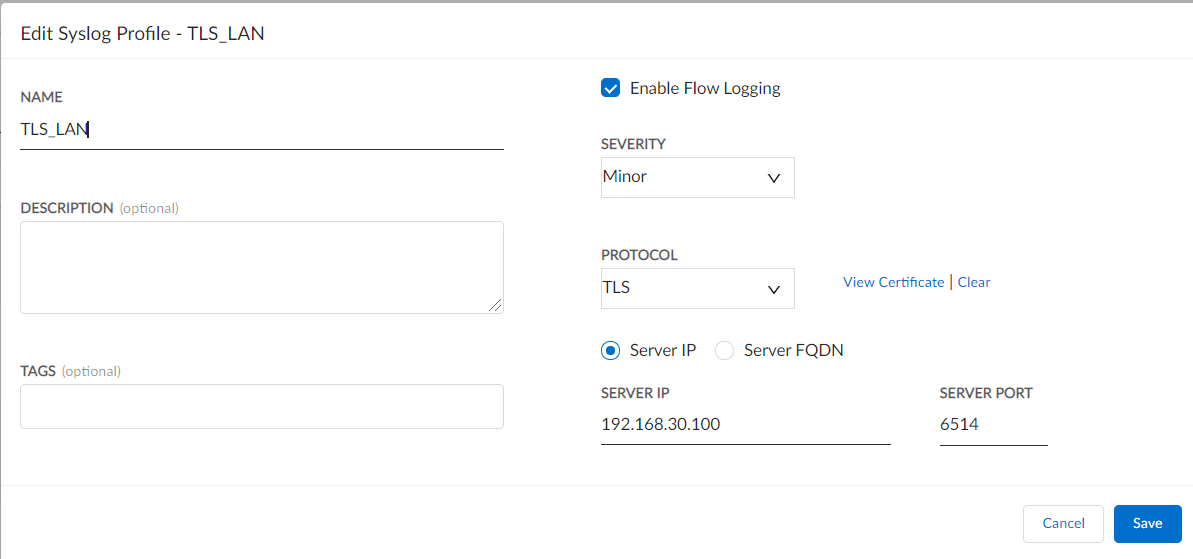Click the Server IP field 192.168.30.100
The height and width of the screenshot is (559, 1193).
click(x=745, y=425)
